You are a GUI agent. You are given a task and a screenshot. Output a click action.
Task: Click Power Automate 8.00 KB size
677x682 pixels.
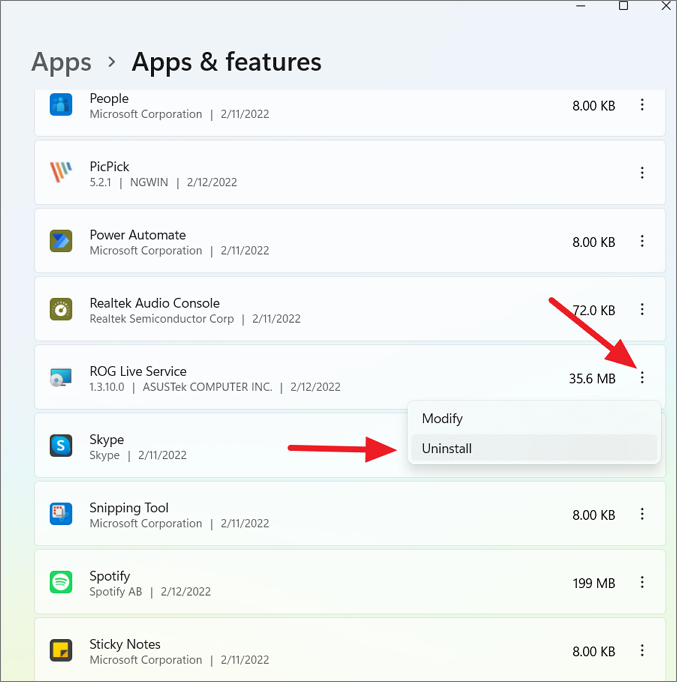coord(594,242)
